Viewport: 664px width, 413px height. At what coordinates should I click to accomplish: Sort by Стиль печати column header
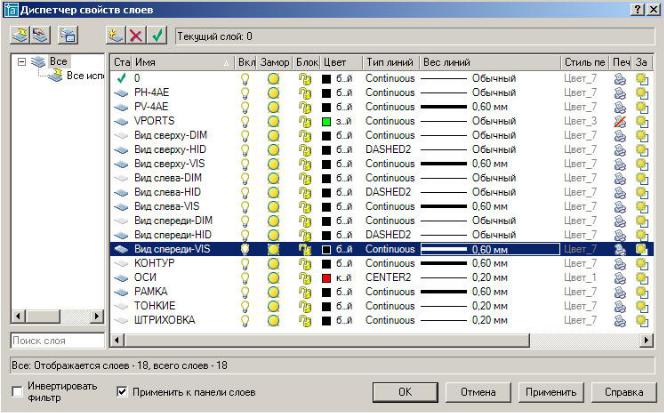(x=585, y=62)
